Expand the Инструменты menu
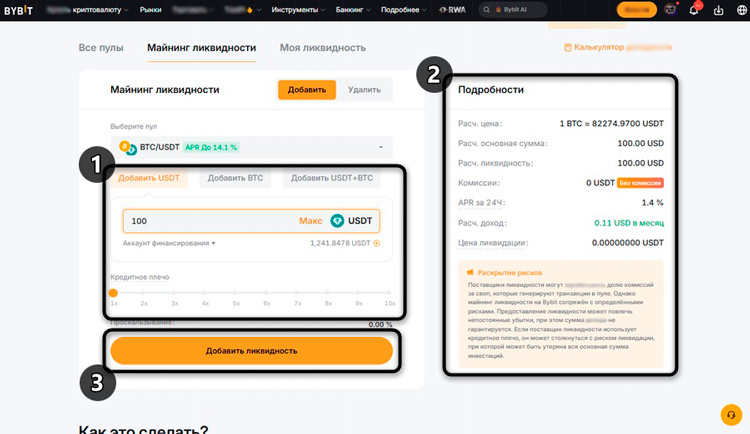This screenshot has height=434, width=750. (298, 10)
